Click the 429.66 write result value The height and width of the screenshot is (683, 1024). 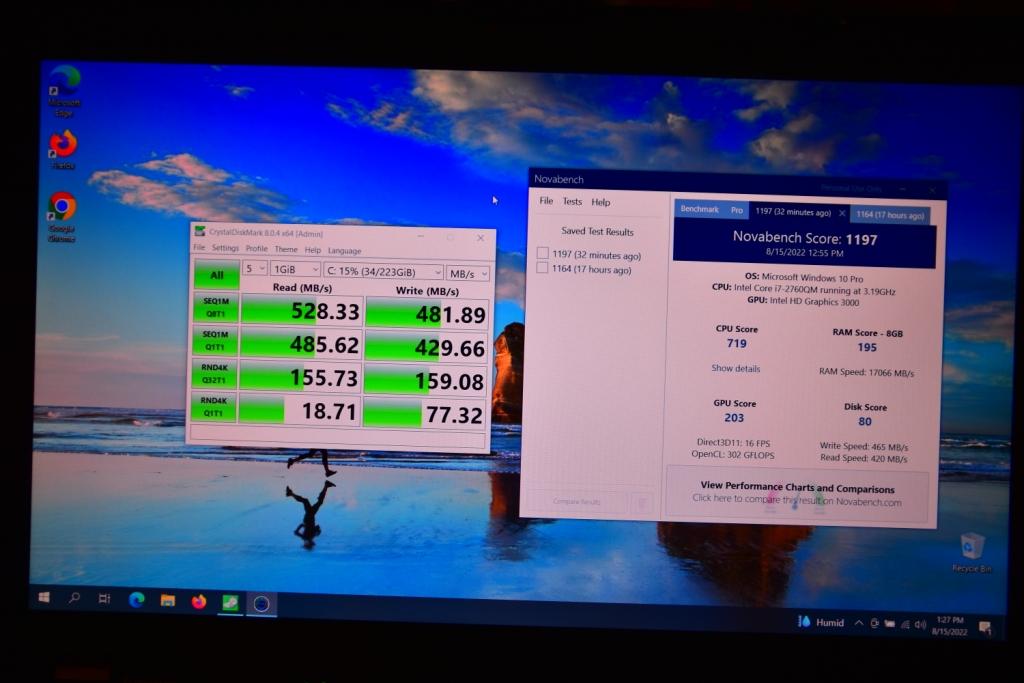pyautogui.click(x=450, y=348)
